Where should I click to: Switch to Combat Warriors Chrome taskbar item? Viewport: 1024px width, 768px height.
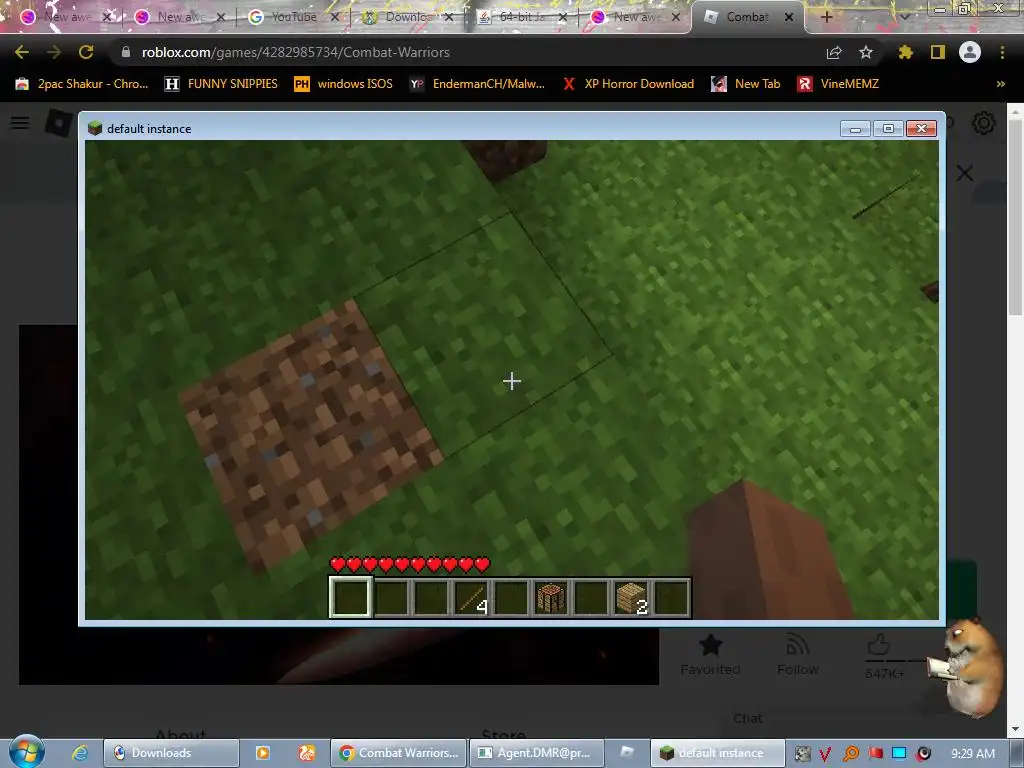(398, 753)
